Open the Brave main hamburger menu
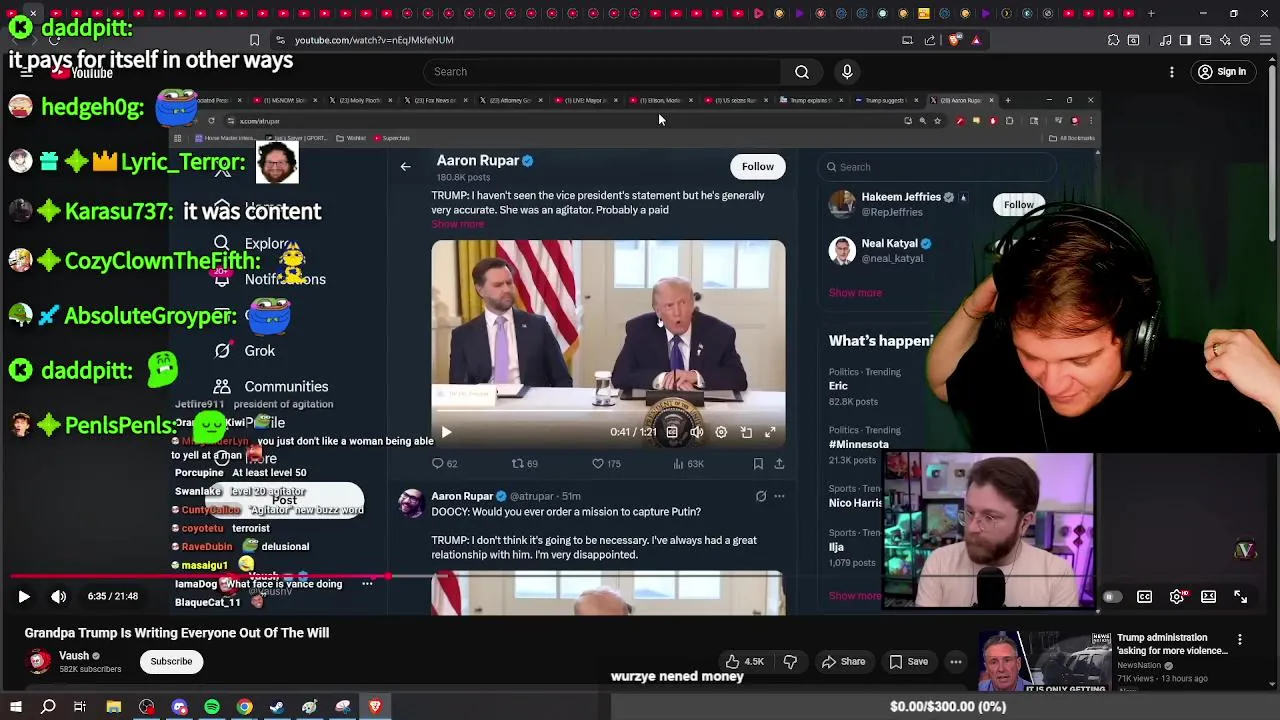The width and height of the screenshot is (1280, 720). click(x=1265, y=40)
